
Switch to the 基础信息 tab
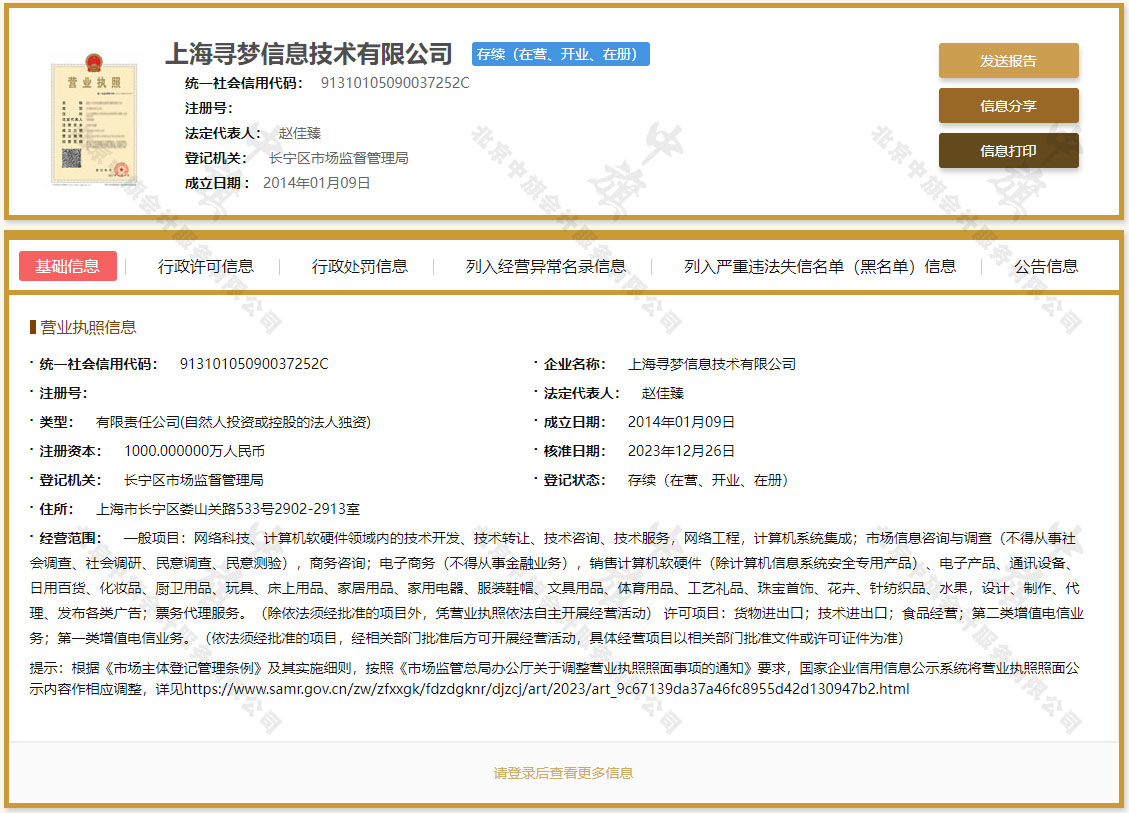67,266
